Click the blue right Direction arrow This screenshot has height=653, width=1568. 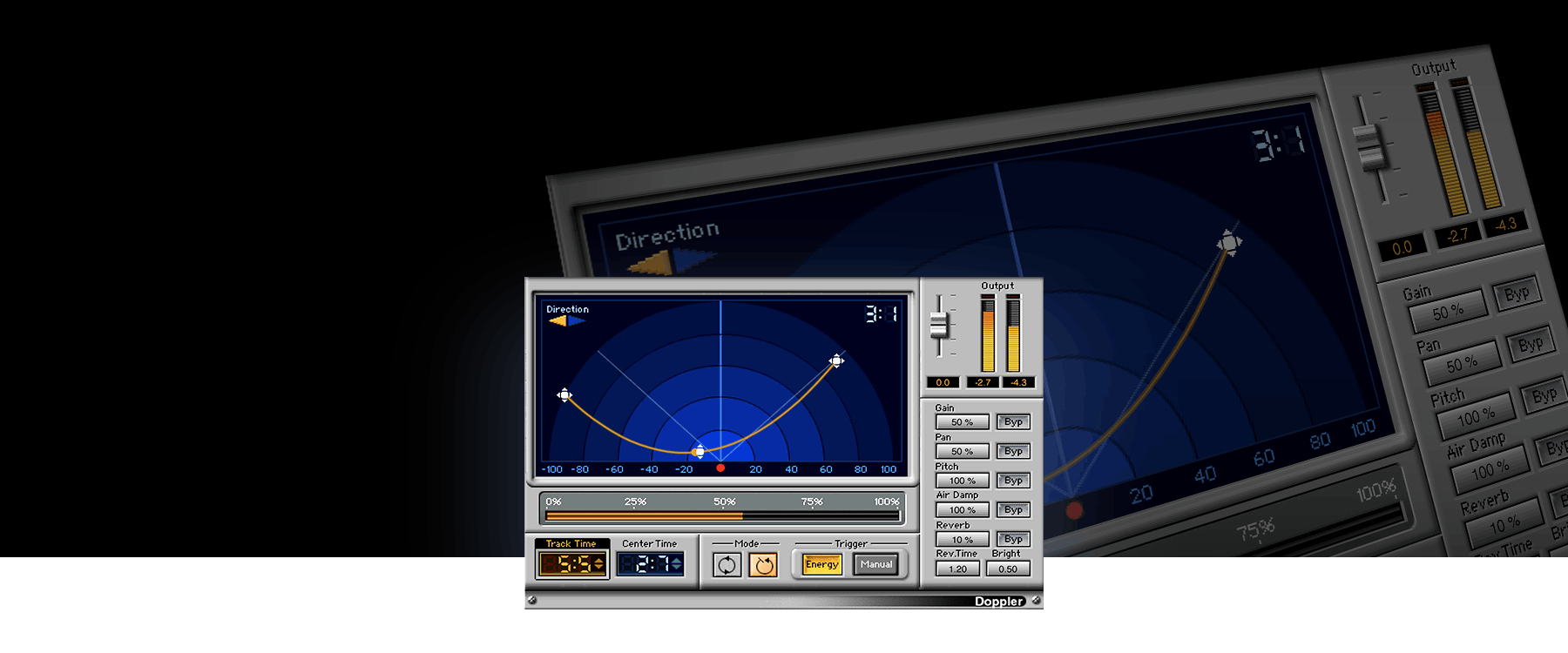pyautogui.click(x=577, y=320)
